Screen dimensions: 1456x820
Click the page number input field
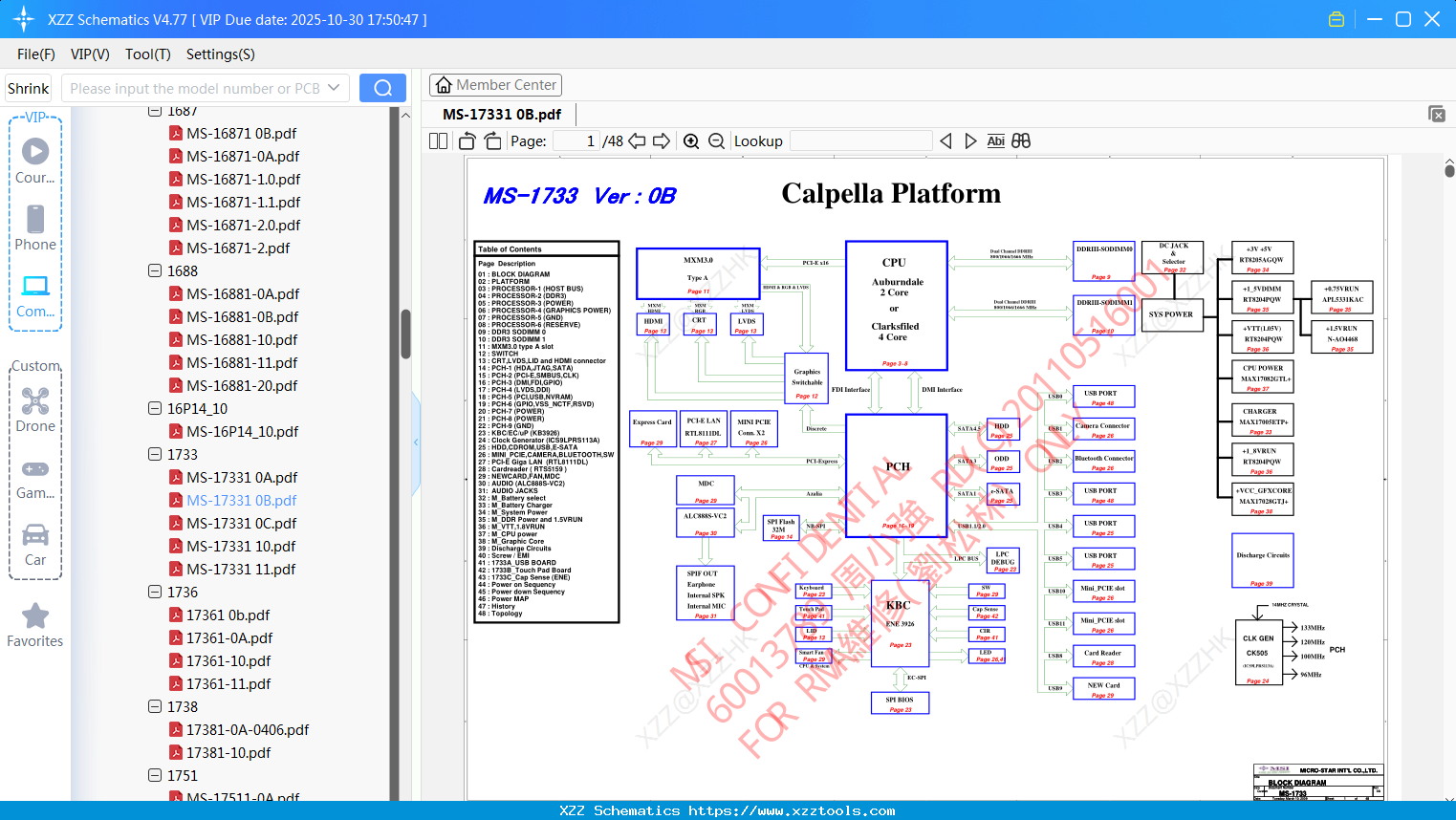[576, 140]
